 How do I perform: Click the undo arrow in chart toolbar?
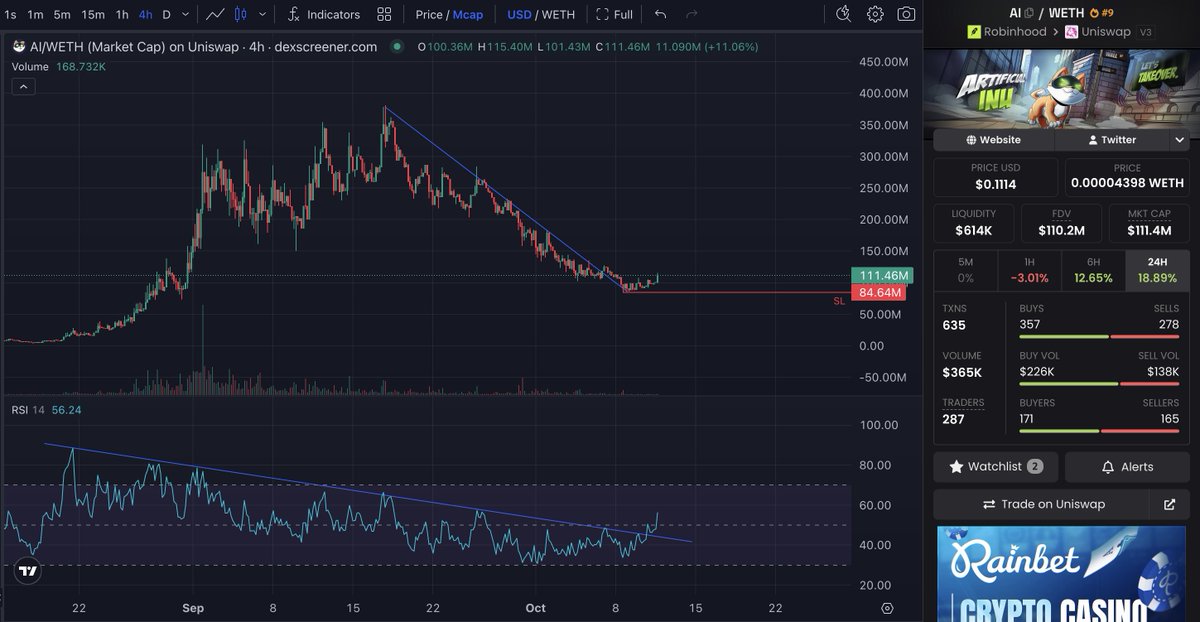[660, 15]
